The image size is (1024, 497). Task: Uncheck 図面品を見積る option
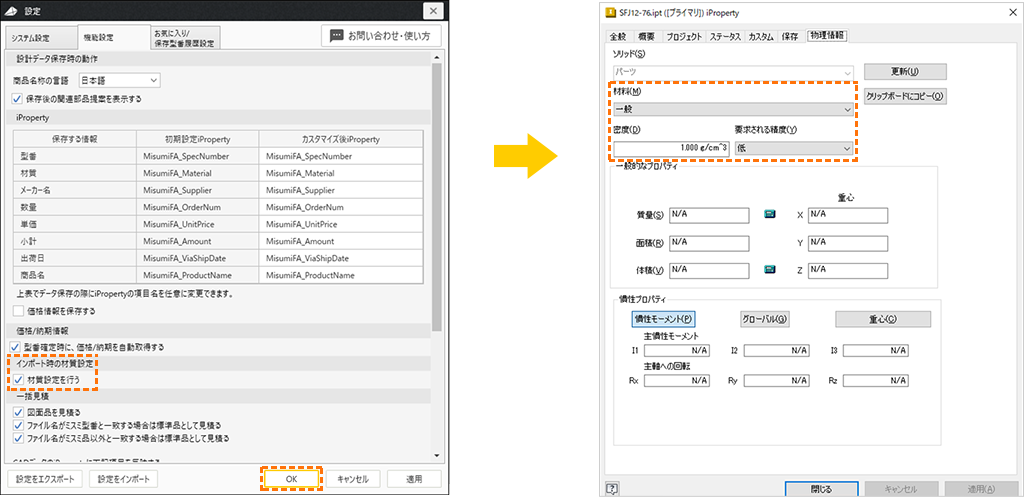click(x=18, y=412)
